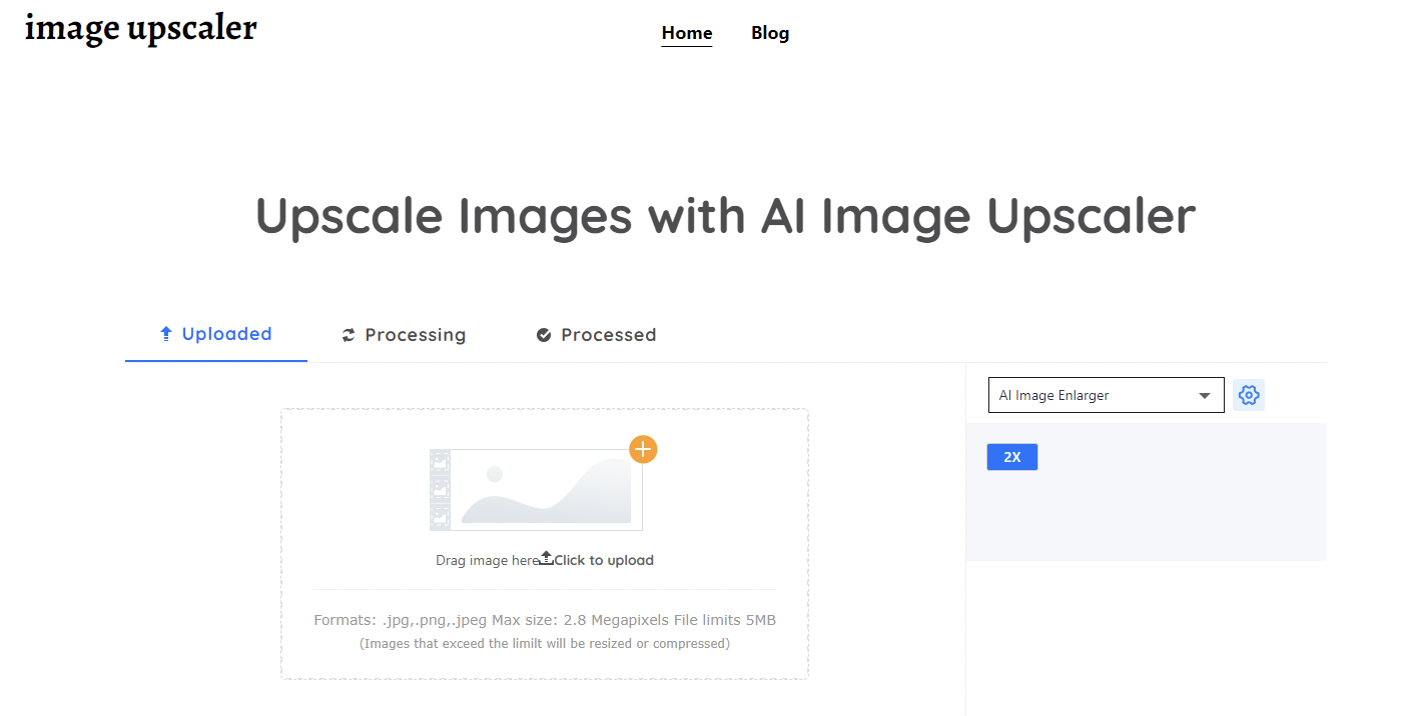The width and height of the screenshot is (1406, 716).
Task: Go to the Home navigation link
Action: [x=687, y=33]
